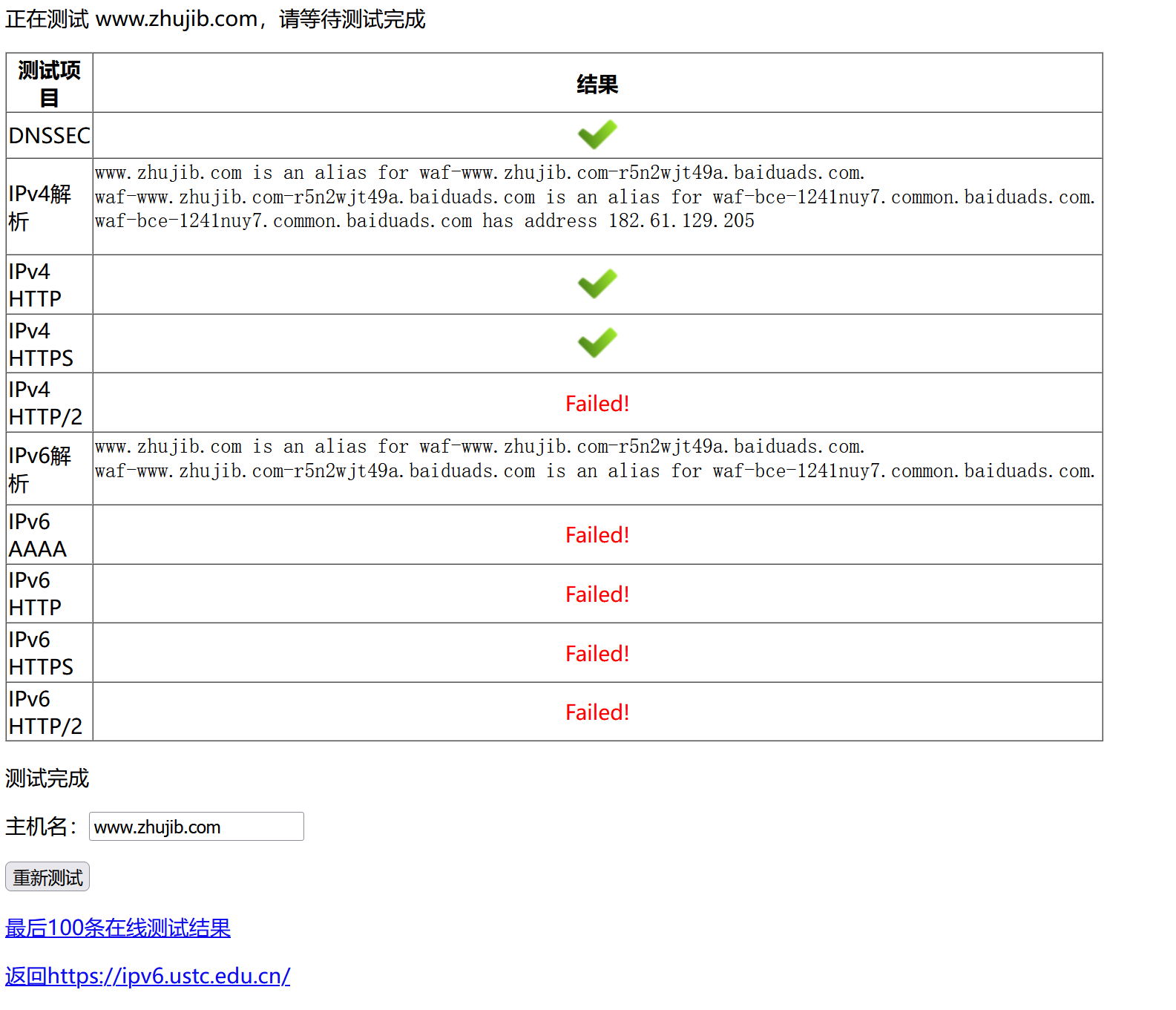
Task: Select the IPv6解析 row label
Action: click(40, 469)
